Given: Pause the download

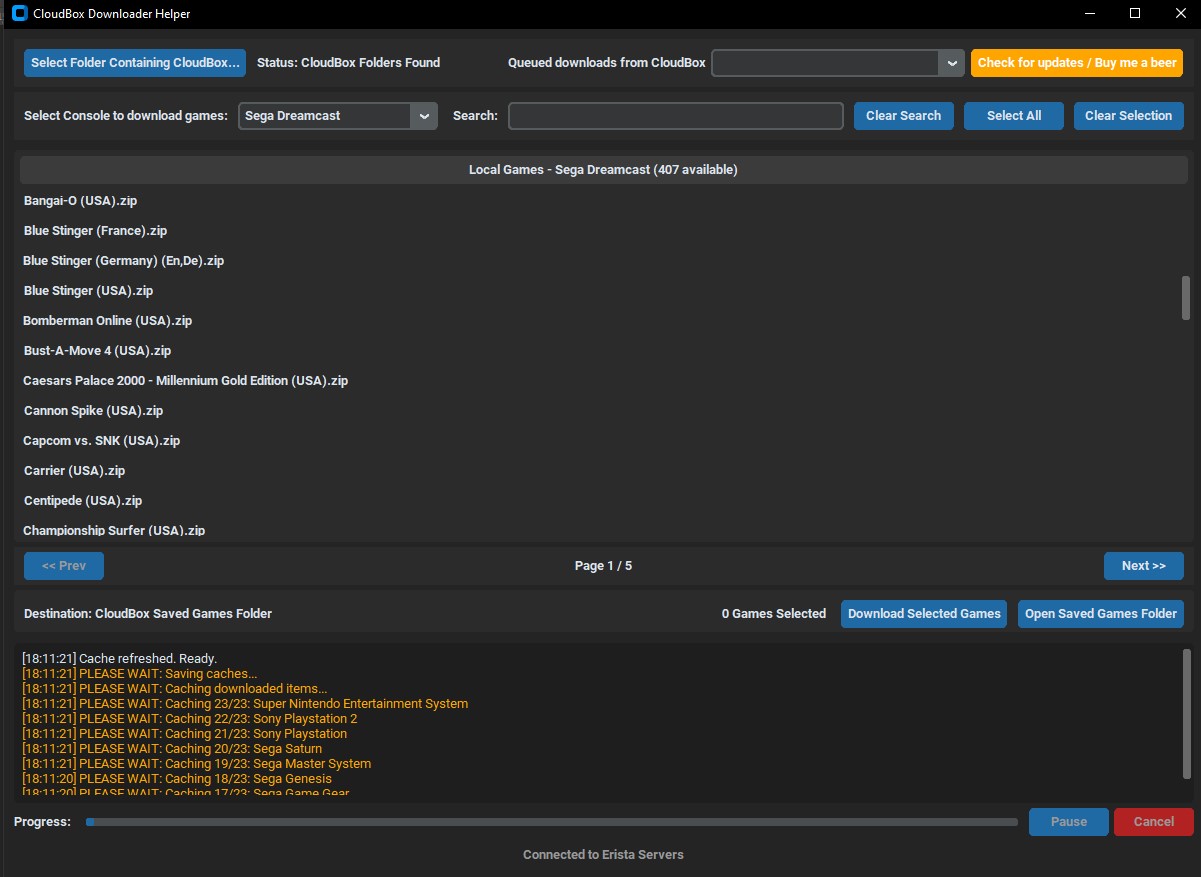Looking at the screenshot, I should (x=1069, y=822).
